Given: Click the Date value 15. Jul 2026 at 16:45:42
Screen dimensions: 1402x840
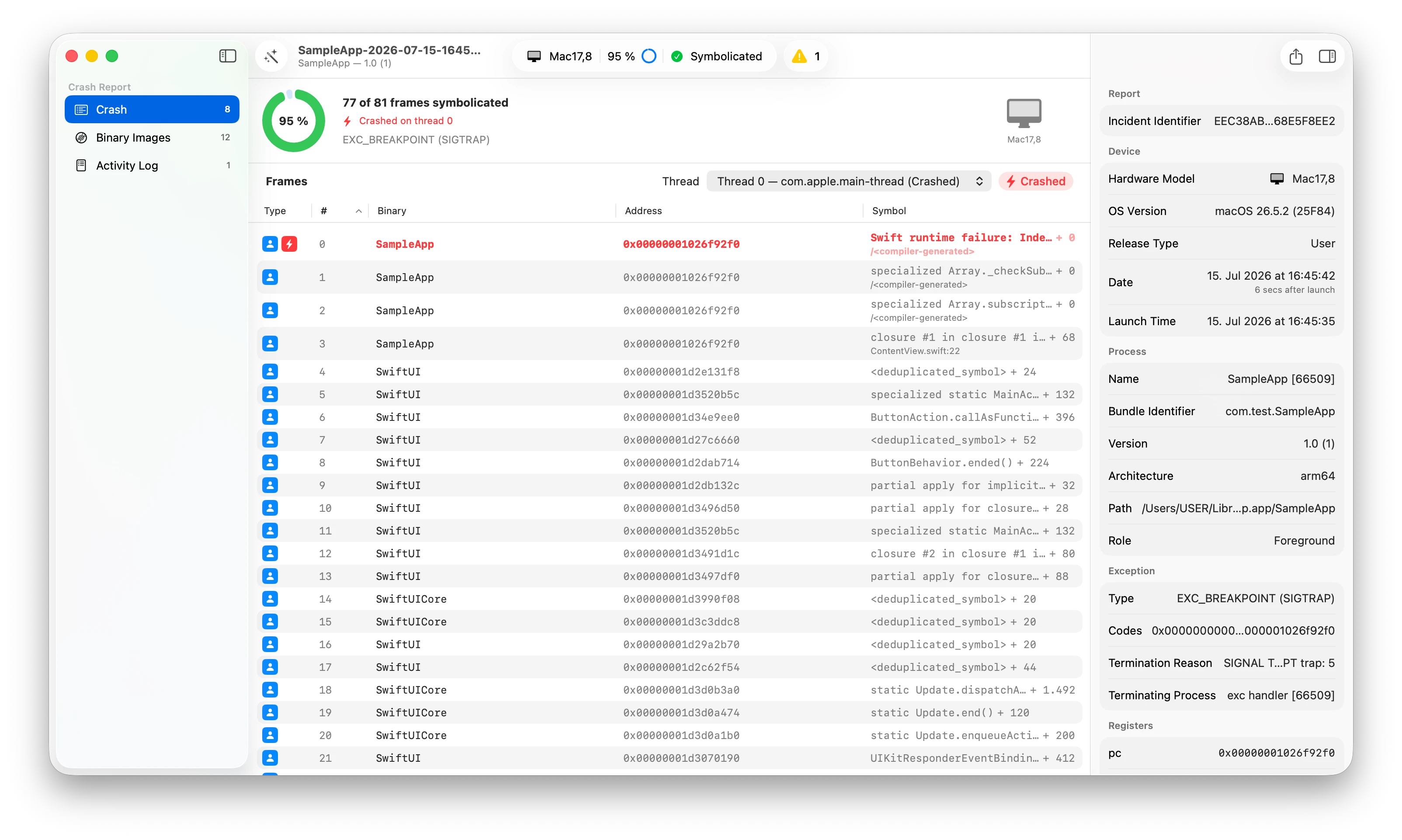Looking at the screenshot, I should click(1271, 276).
